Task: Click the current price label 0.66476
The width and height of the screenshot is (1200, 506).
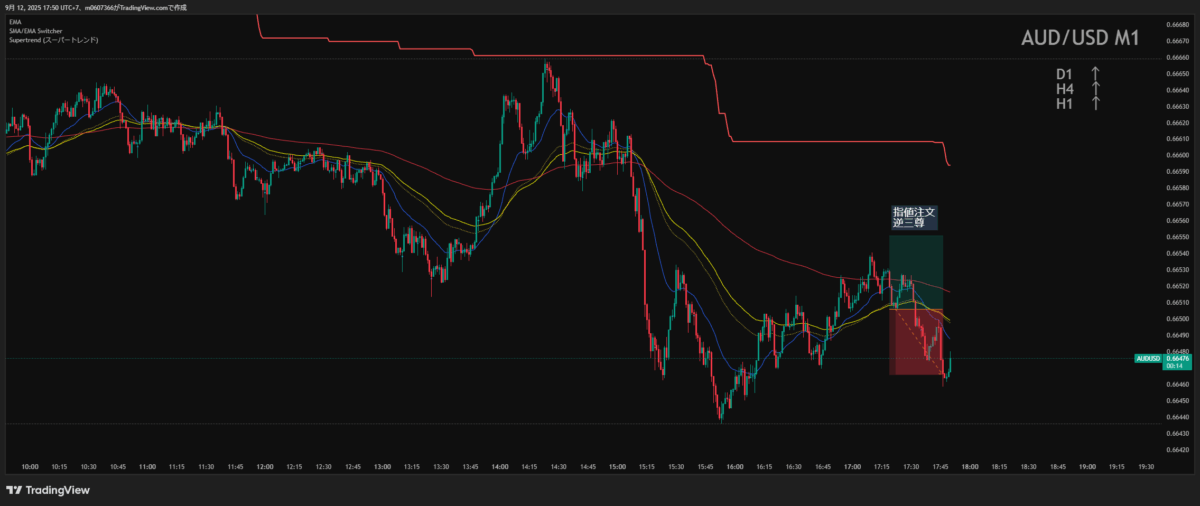Action: click(x=1176, y=358)
